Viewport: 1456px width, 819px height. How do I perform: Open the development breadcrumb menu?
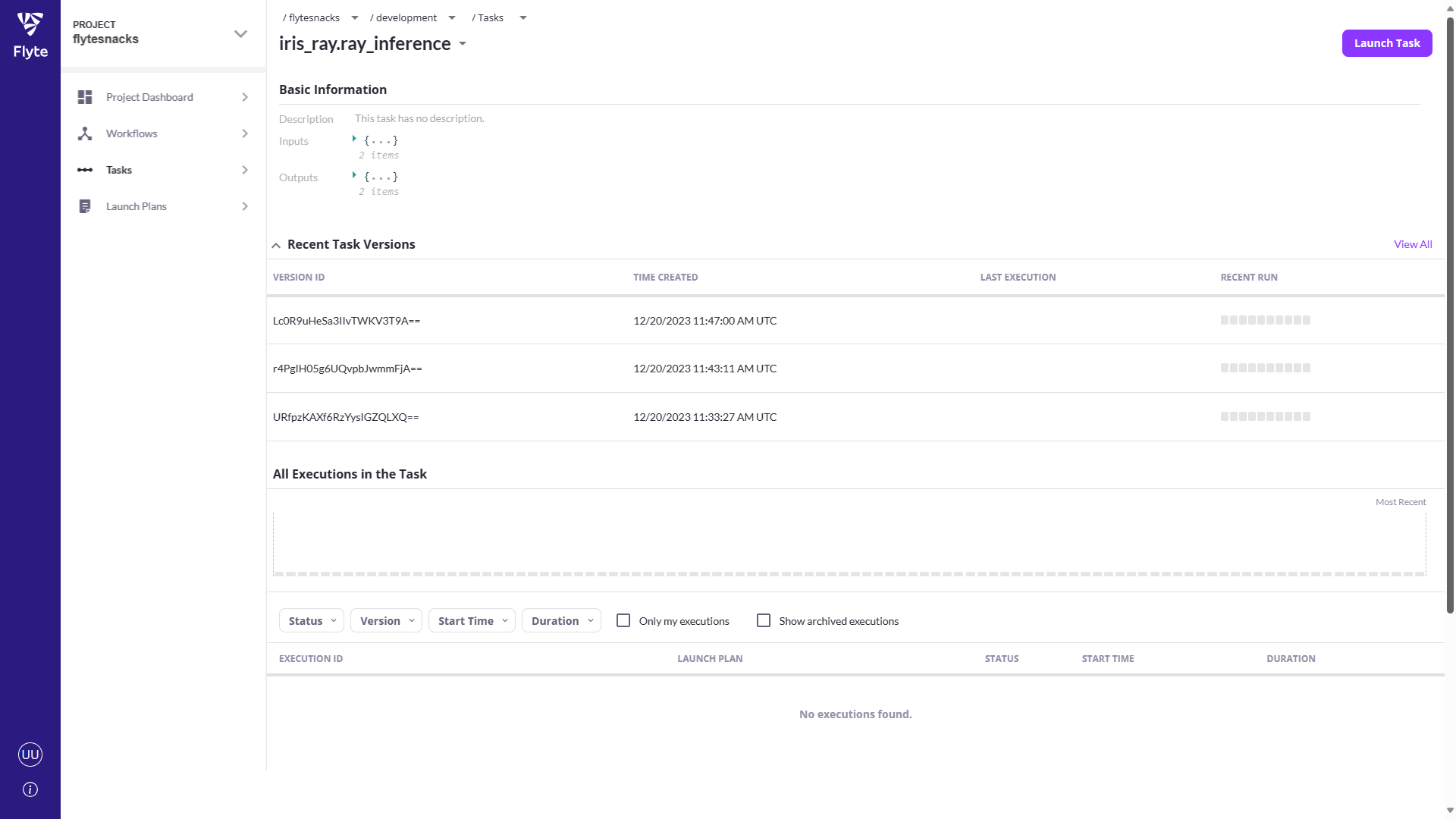(x=452, y=17)
